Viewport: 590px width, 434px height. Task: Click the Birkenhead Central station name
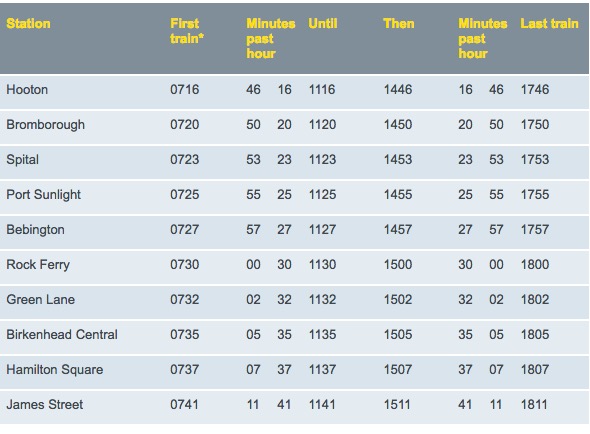pos(62,335)
